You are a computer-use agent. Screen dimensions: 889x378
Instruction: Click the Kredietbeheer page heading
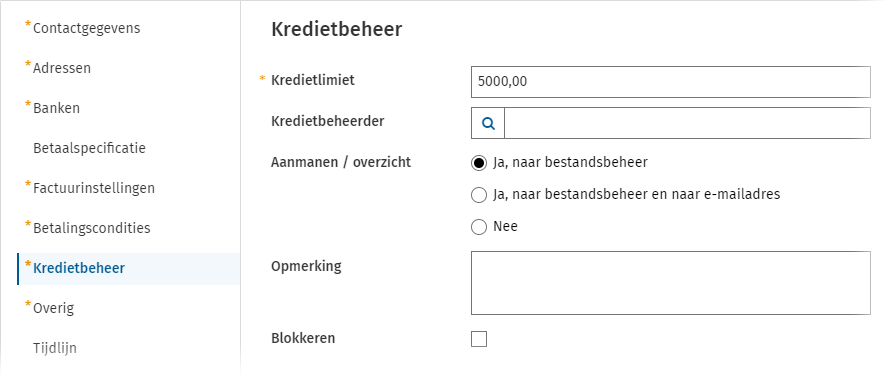[x=337, y=29]
